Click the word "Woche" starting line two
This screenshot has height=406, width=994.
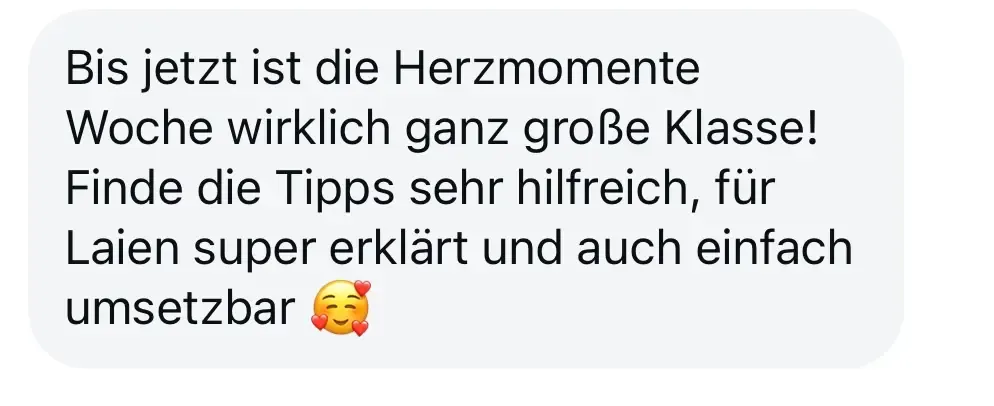pyautogui.click(x=139, y=128)
